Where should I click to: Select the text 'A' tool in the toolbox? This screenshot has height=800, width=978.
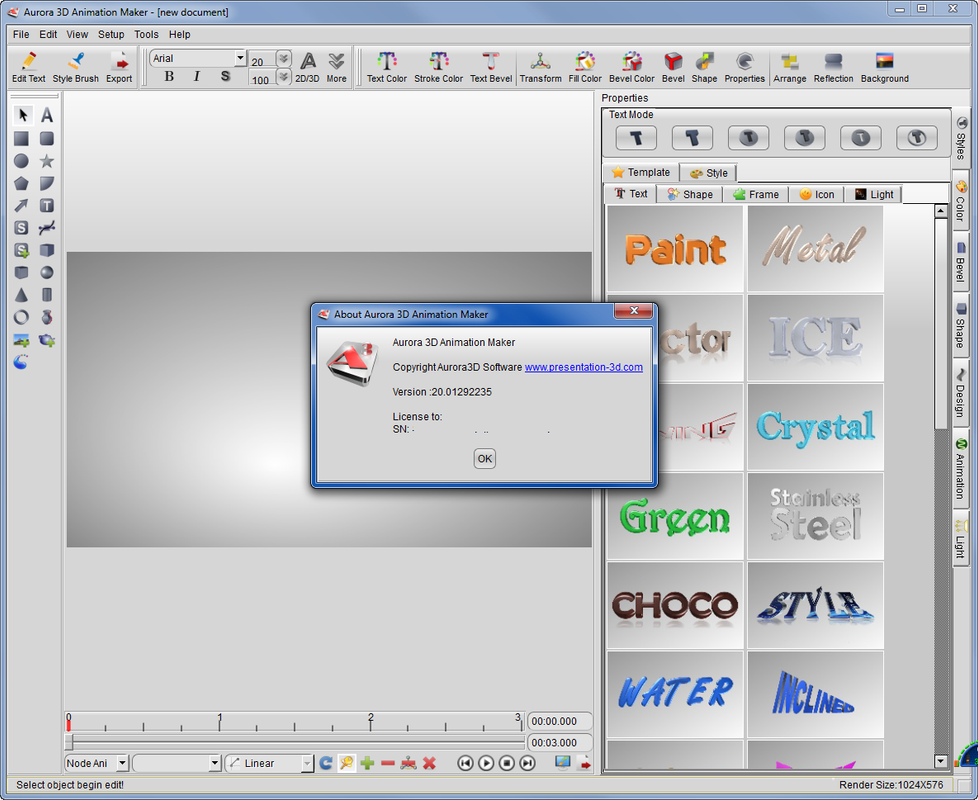[47, 115]
